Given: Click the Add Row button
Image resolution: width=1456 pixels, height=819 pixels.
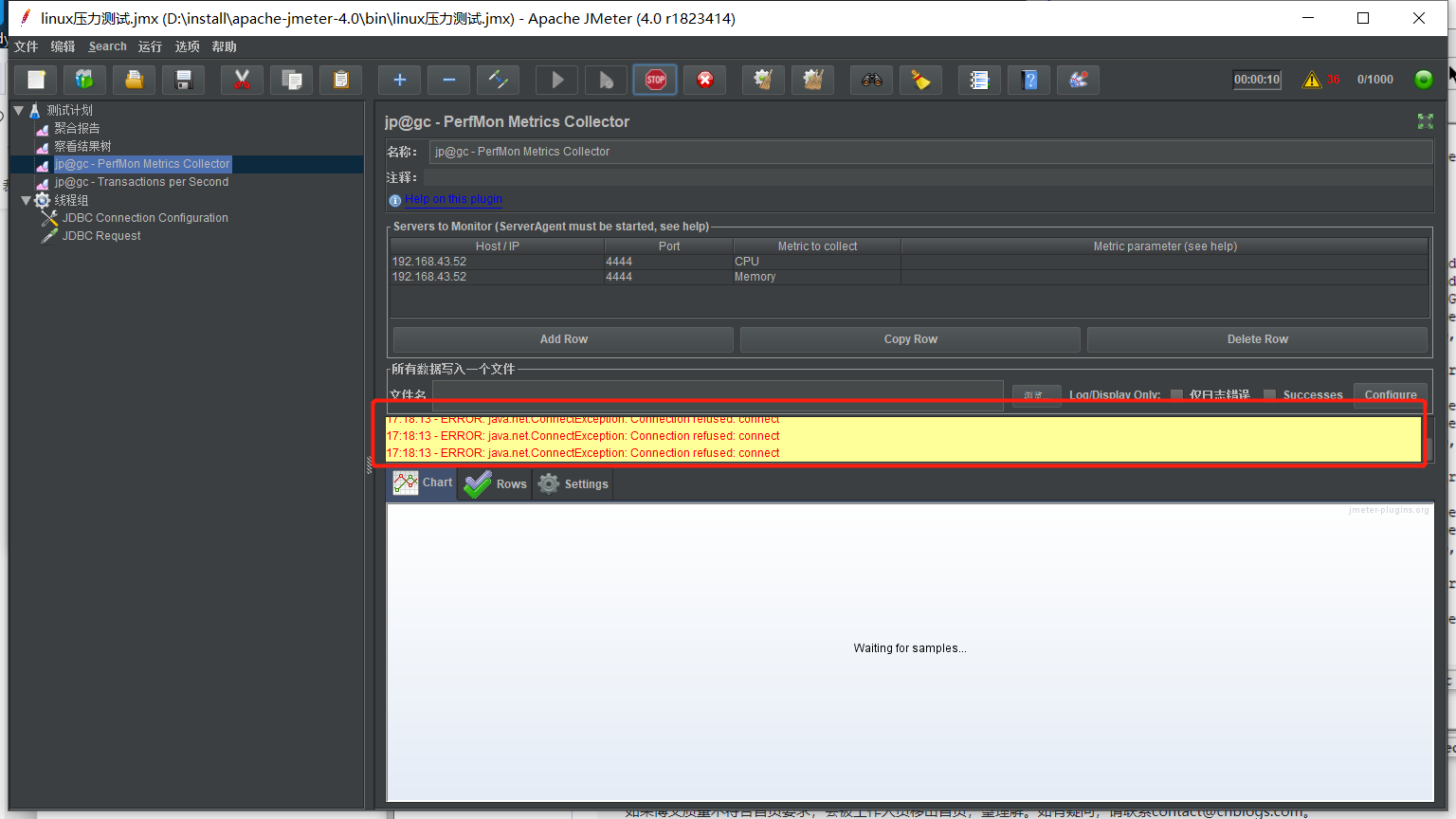Looking at the screenshot, I should 563,339.
